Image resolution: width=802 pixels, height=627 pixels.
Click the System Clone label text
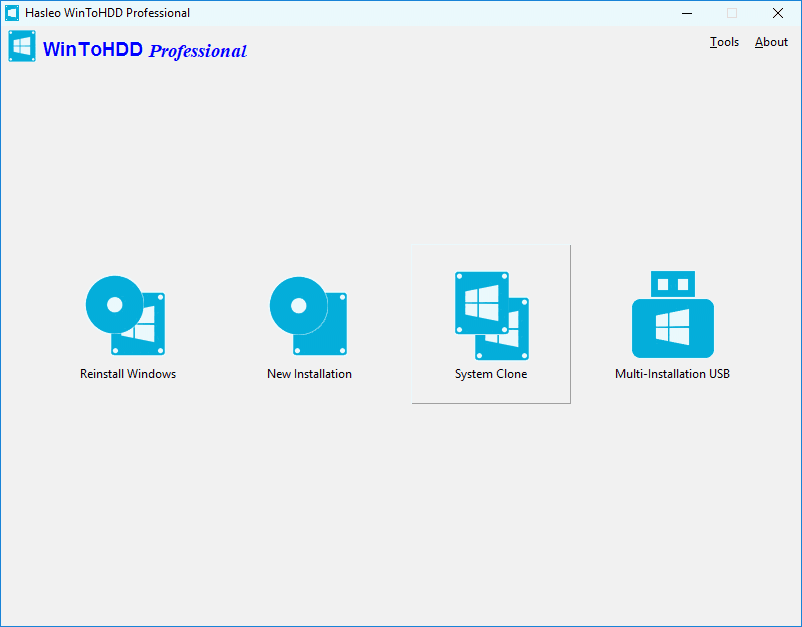coord(491,373)
